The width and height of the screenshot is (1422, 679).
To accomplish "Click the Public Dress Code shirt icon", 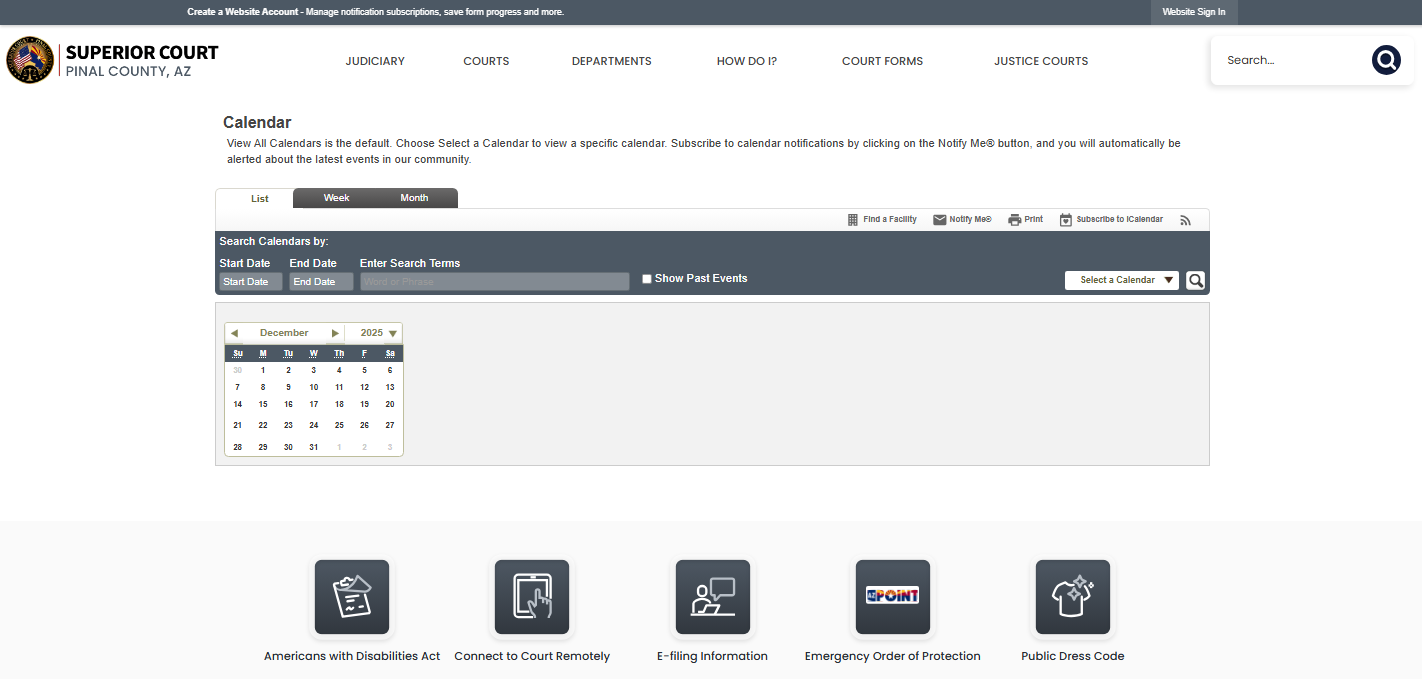I will tap(1072, 597).
